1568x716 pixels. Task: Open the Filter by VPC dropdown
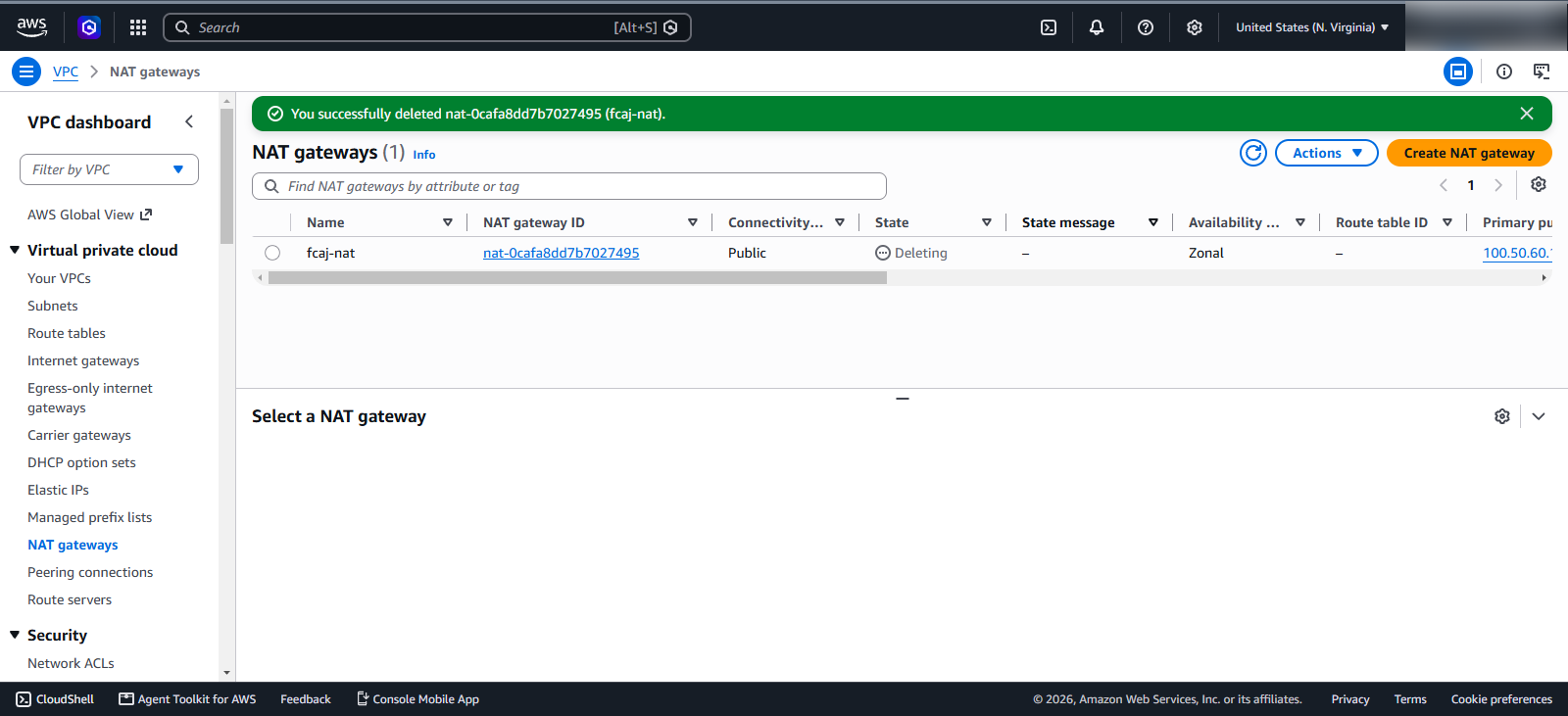[x=109, y=169]
